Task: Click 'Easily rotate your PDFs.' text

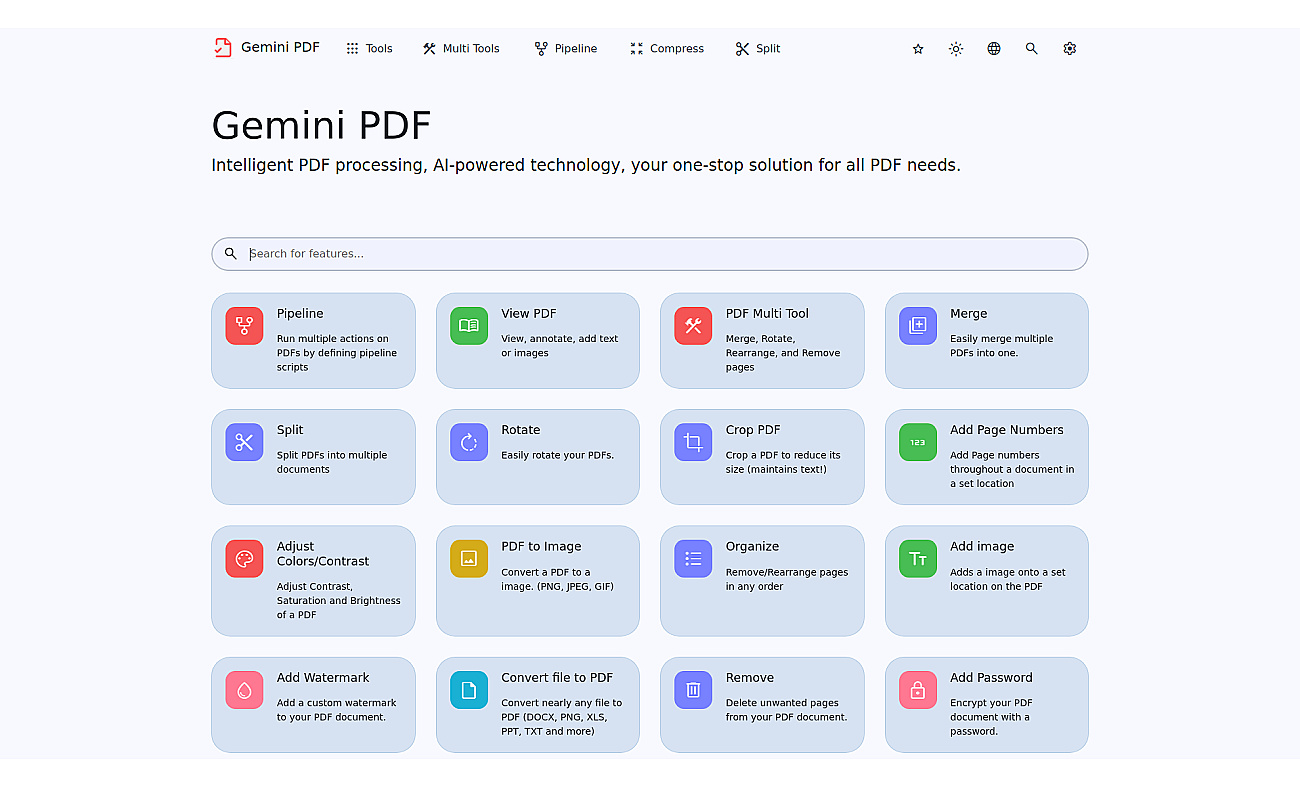Action: click(558, 455)
